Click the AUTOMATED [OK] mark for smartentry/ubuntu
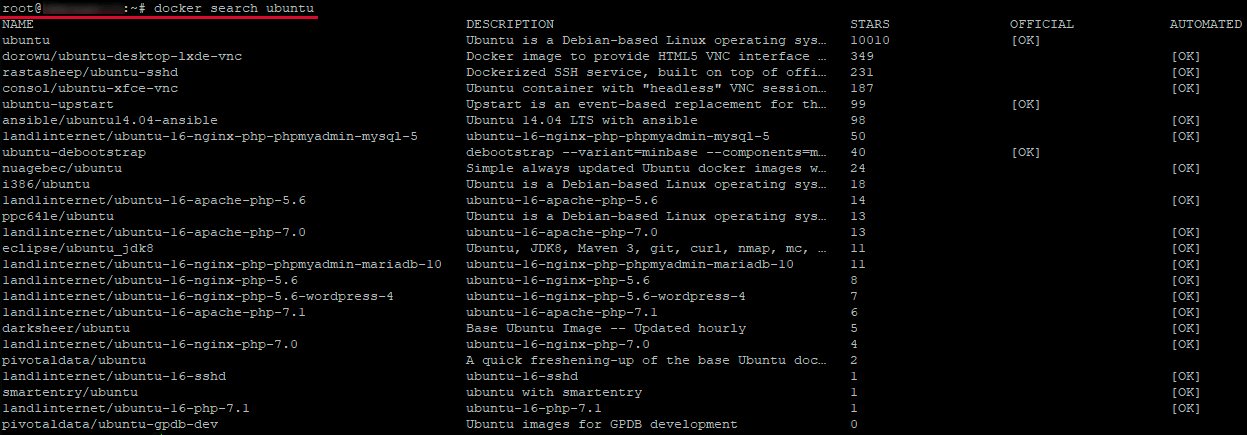Screen dimensions: 1247x435 (1185, 392)
